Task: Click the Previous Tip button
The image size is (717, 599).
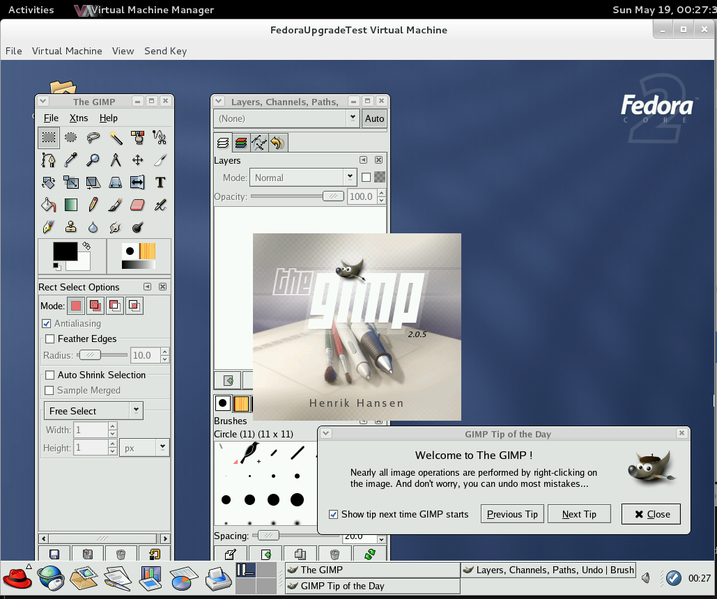Action: click(512, 514)
